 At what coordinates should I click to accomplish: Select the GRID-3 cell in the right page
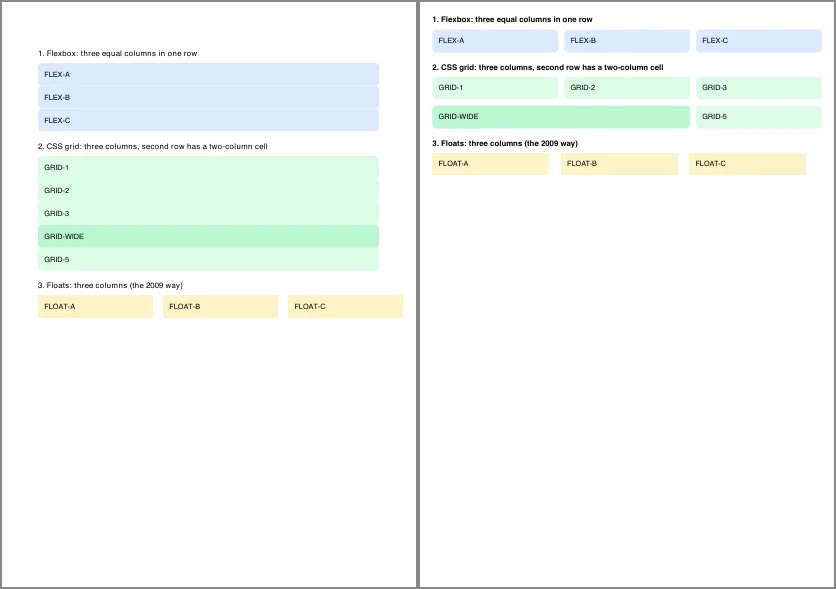758,88
